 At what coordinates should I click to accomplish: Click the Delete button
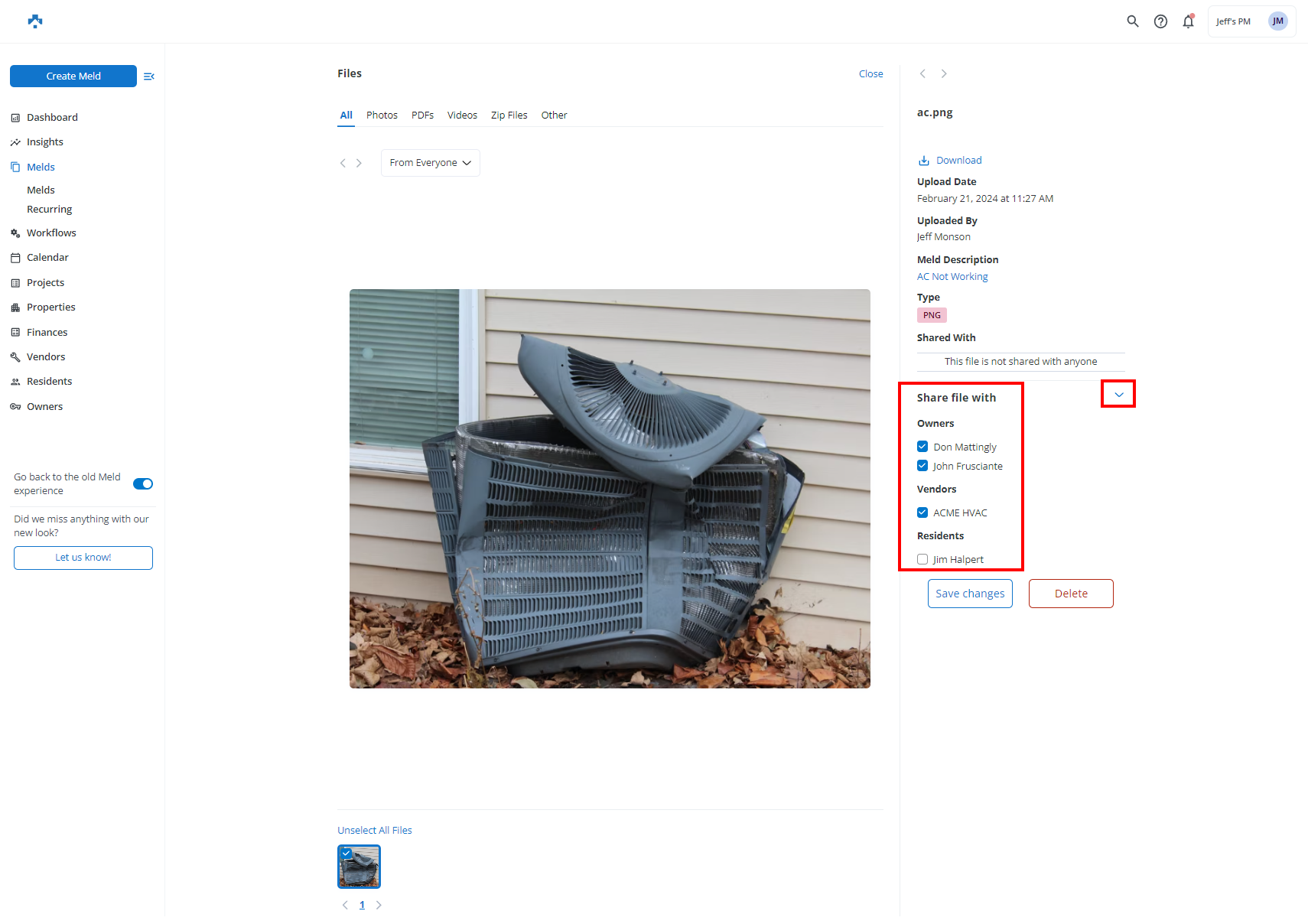pos(1071,594)
